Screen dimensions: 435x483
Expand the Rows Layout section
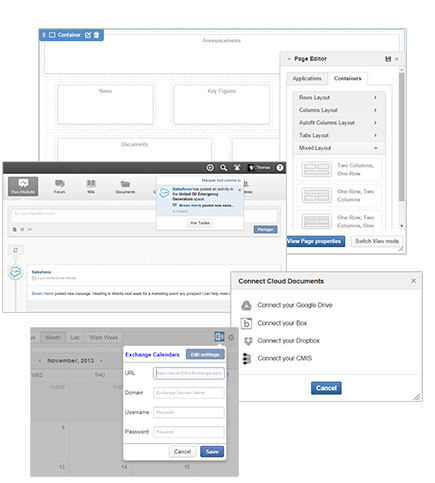coord(338,98)
